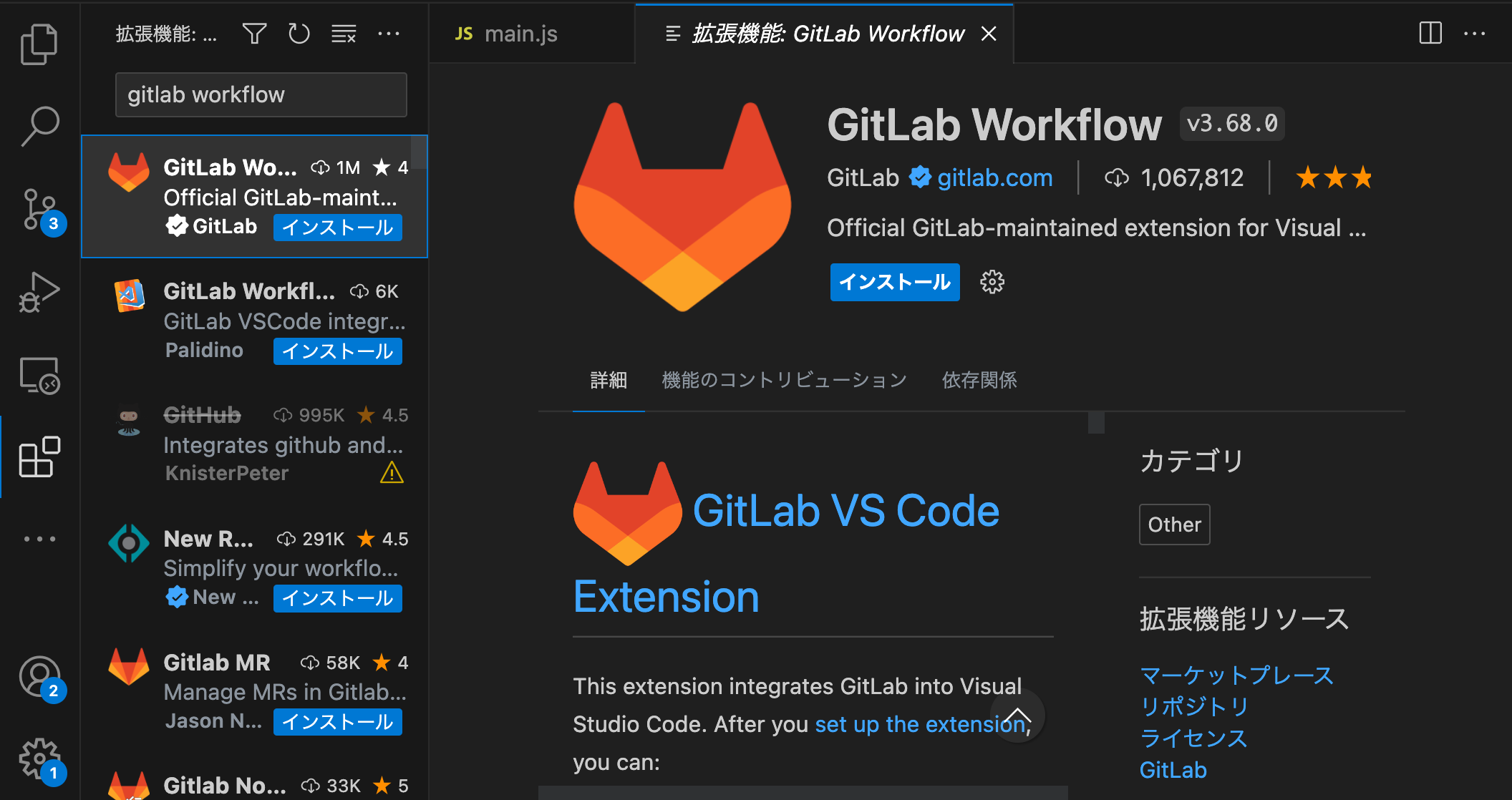This screenshot has height=800, width=1512.
Task: Refresh the extensions list
Action: pos(299,34)
